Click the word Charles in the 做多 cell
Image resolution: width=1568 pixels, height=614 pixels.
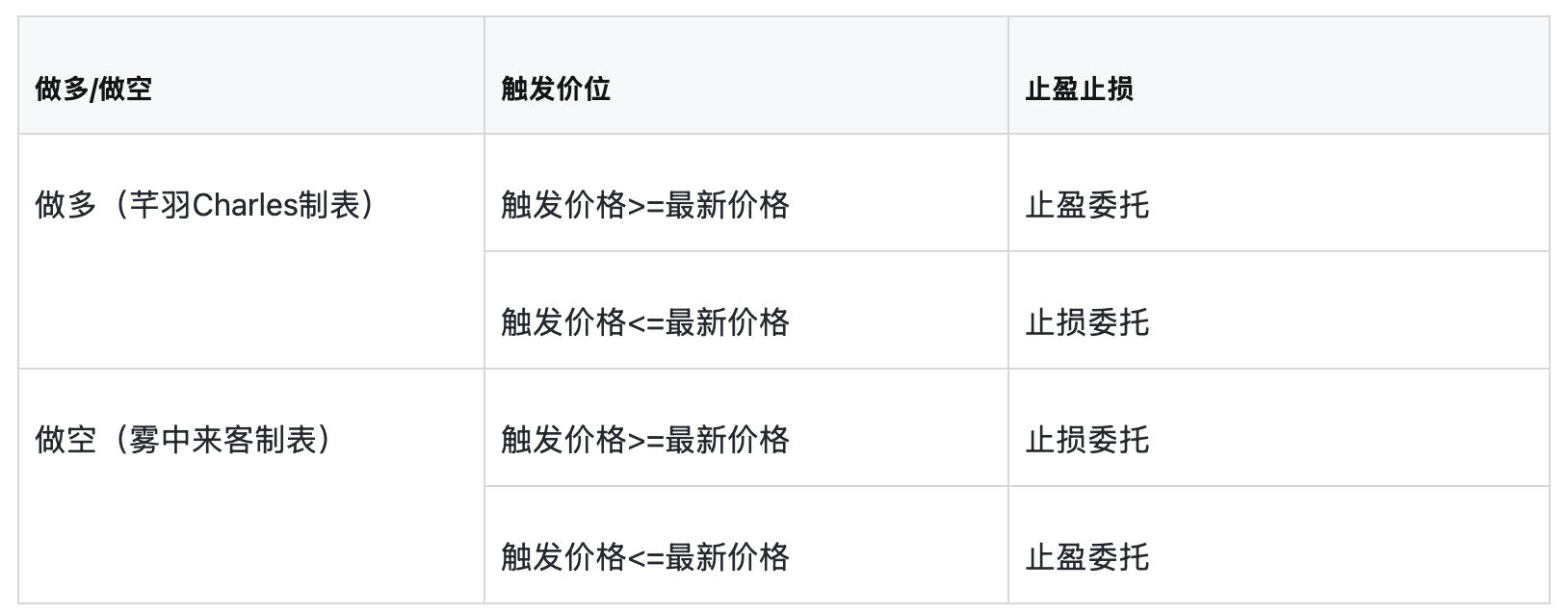pyautogui.click(x=245, y=205)
